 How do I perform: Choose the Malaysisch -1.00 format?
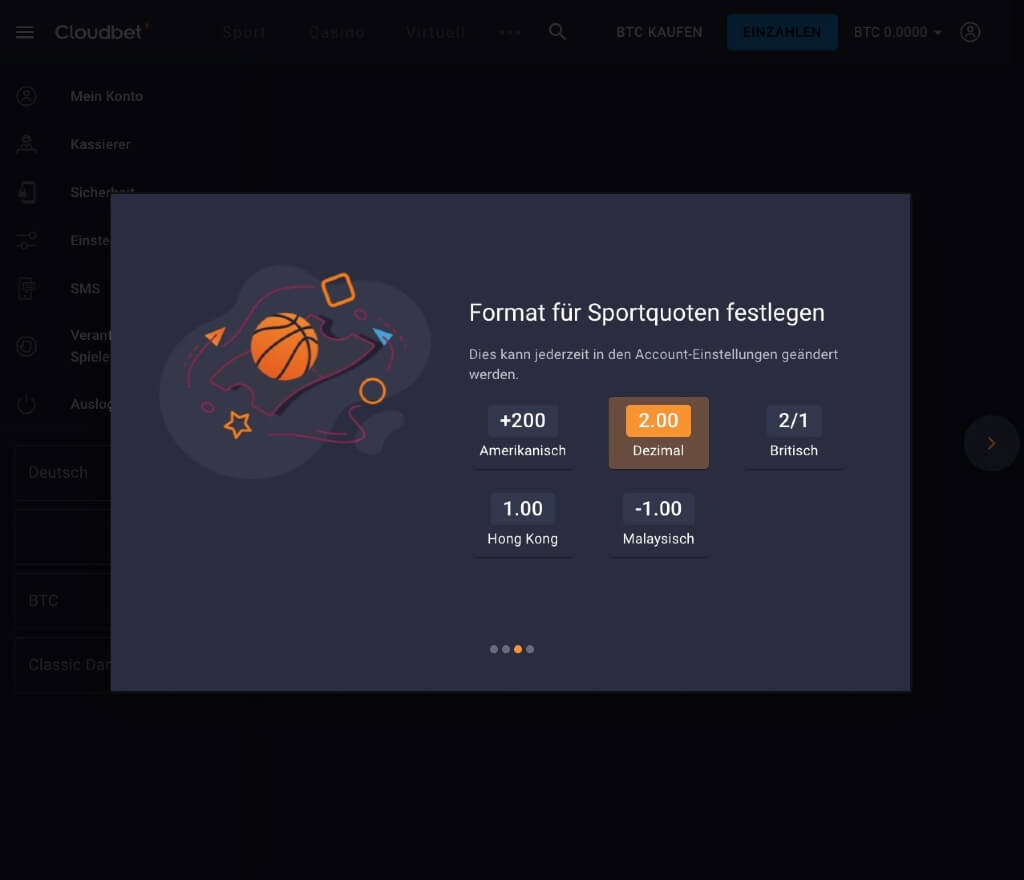[x=658, y=521]
